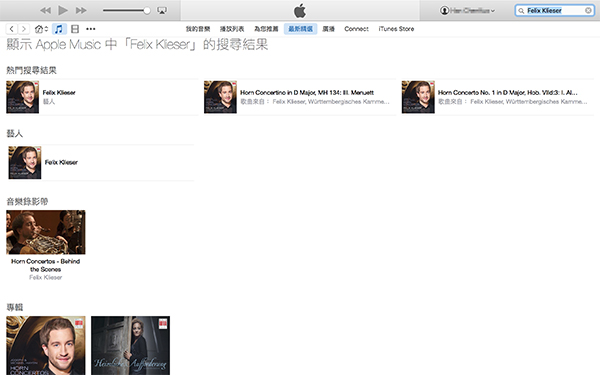Click the rewind previous track button
Image resolution: width=600 pixels, height=375 pixels.
coord(46,10)
